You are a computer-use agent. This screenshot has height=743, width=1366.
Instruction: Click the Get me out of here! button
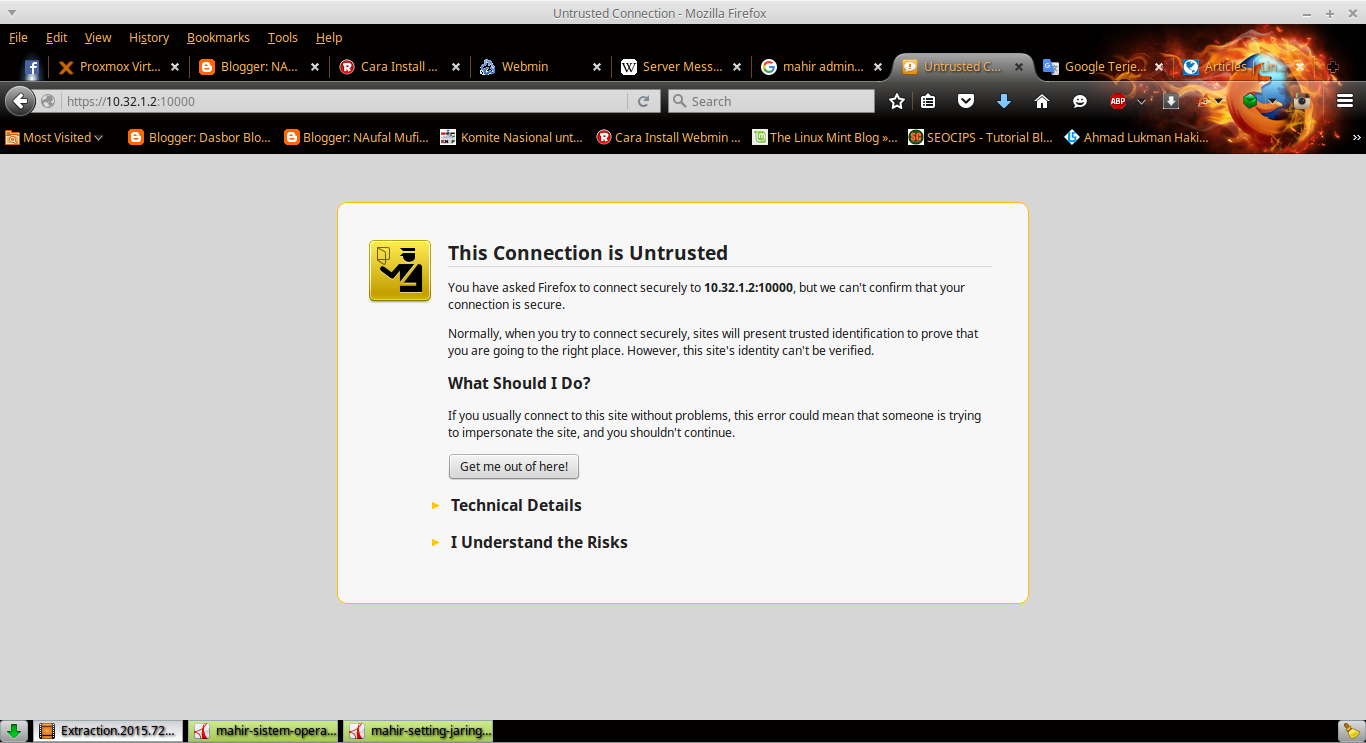[x=513, y=466]
